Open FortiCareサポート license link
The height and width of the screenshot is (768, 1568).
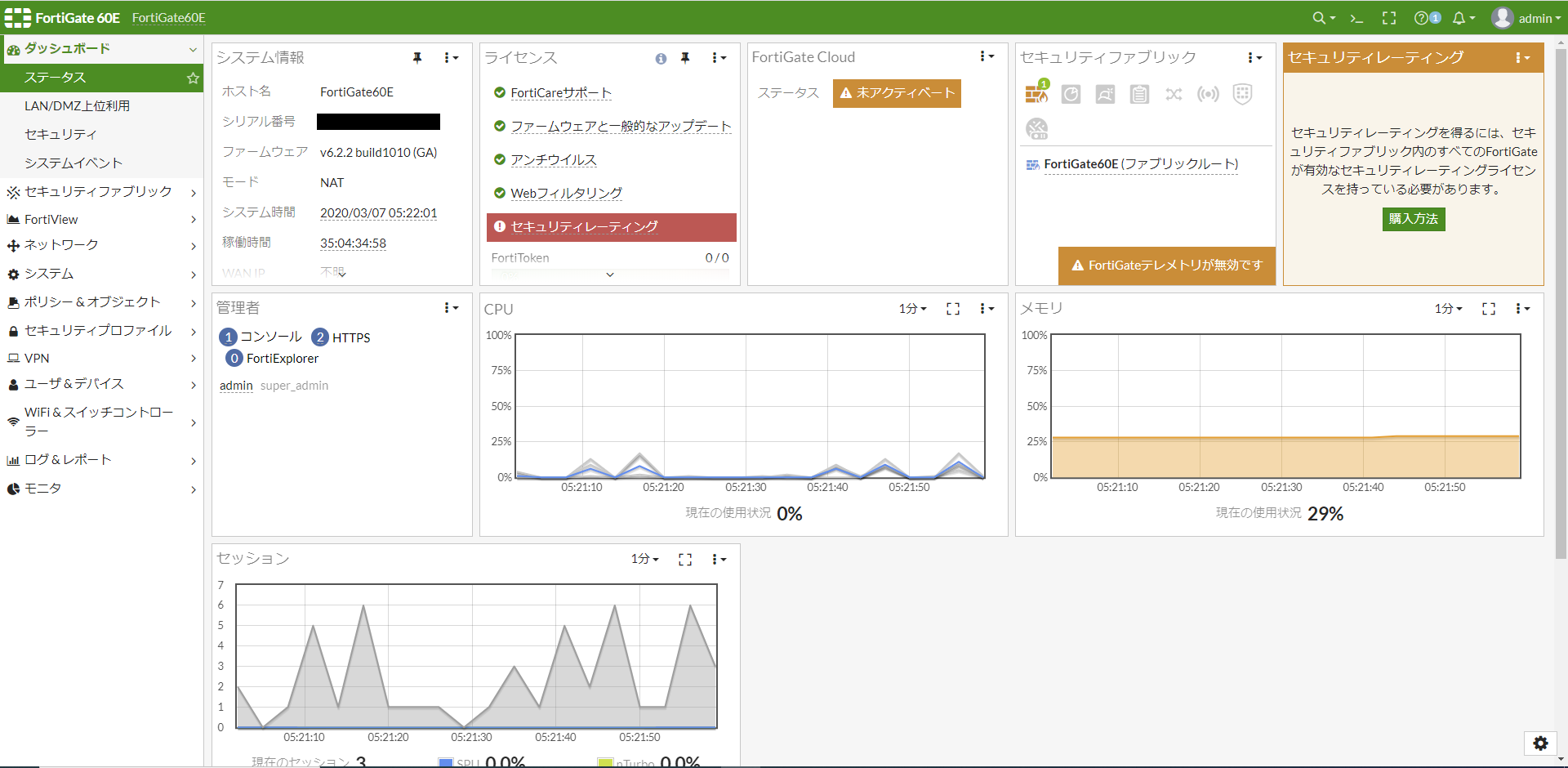(561, 93)
